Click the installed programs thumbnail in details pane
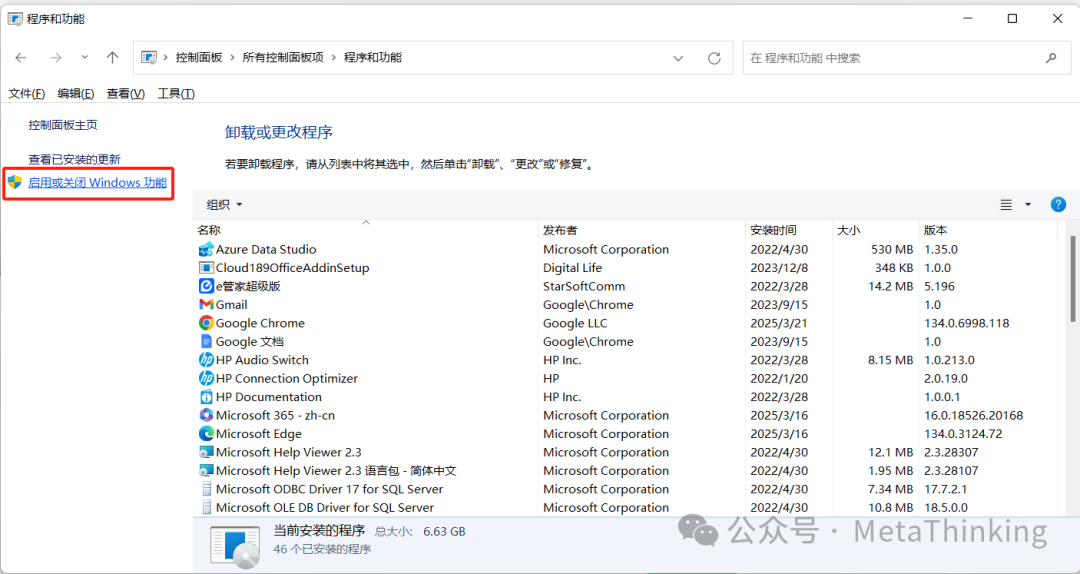The image size is (1080, 574). (235, 546)
